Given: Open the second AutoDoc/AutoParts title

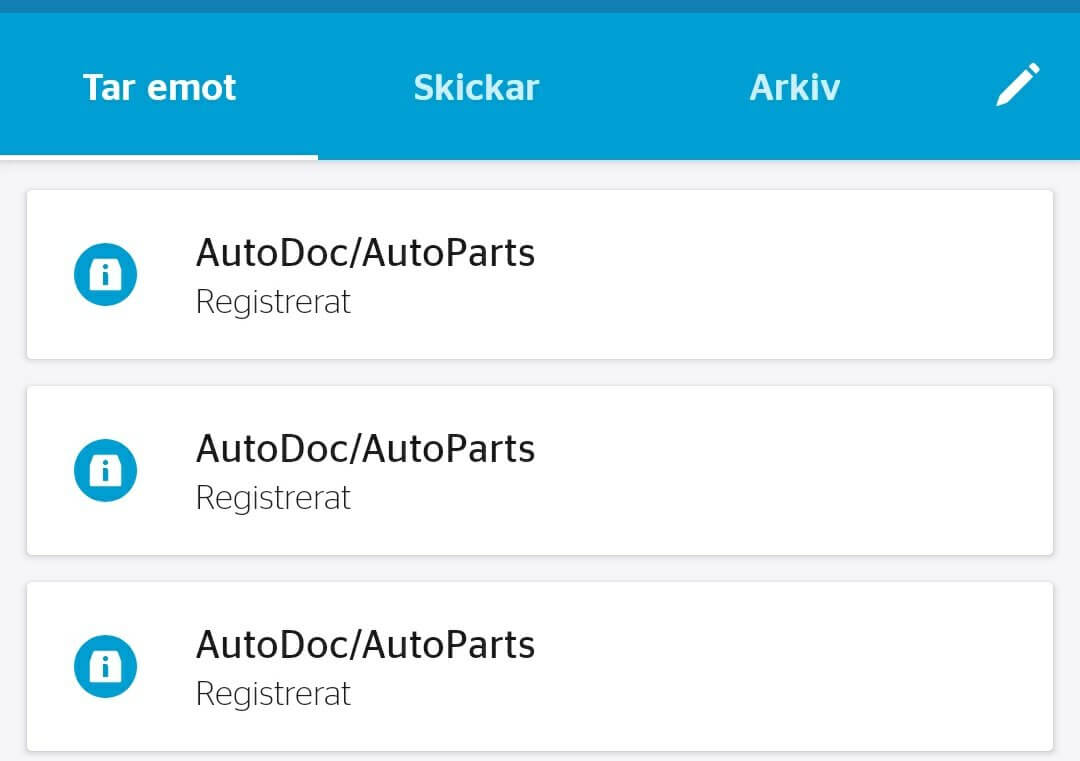Looking at the screenshot, I should tap(365, 448).
